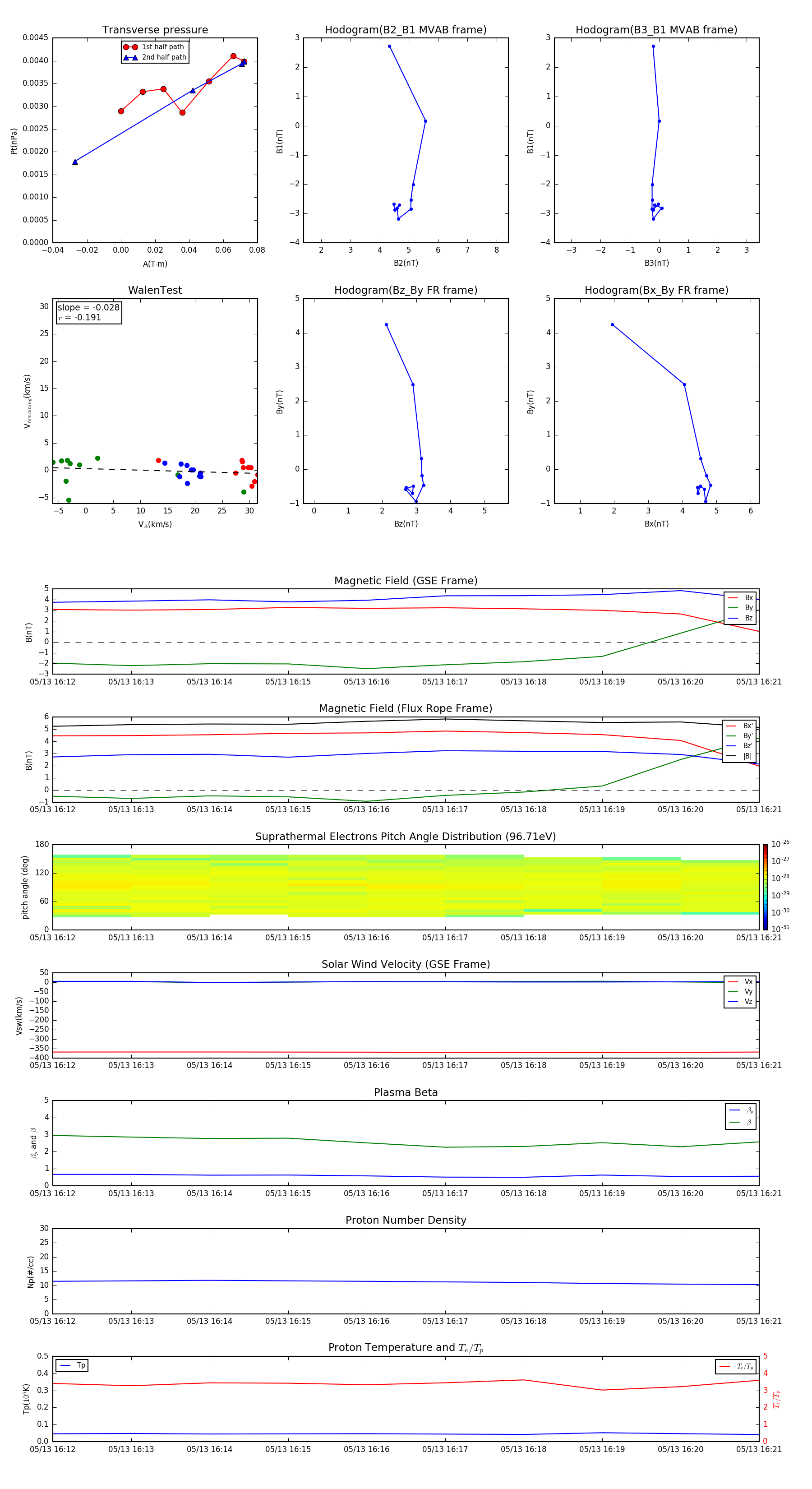This screenshot has height=1489, width=812.
Task: Click the V_remaining(km/s) y-axis label
Action: point(27,401)
